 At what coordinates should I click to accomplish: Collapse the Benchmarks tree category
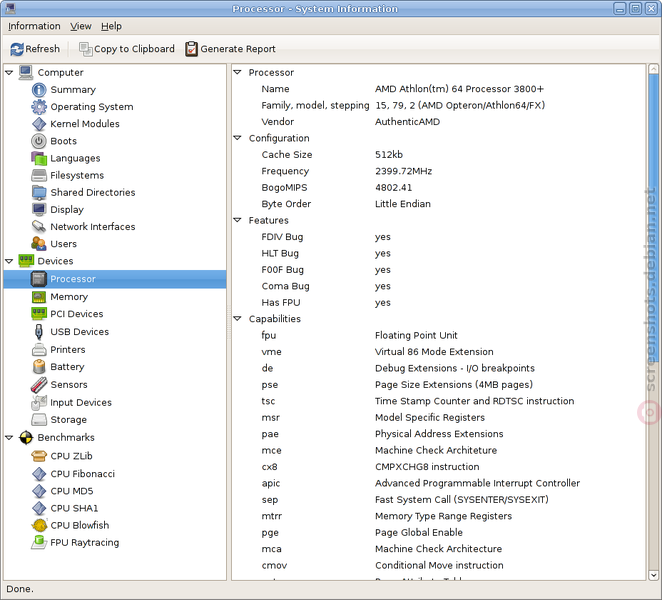[9, 437]
